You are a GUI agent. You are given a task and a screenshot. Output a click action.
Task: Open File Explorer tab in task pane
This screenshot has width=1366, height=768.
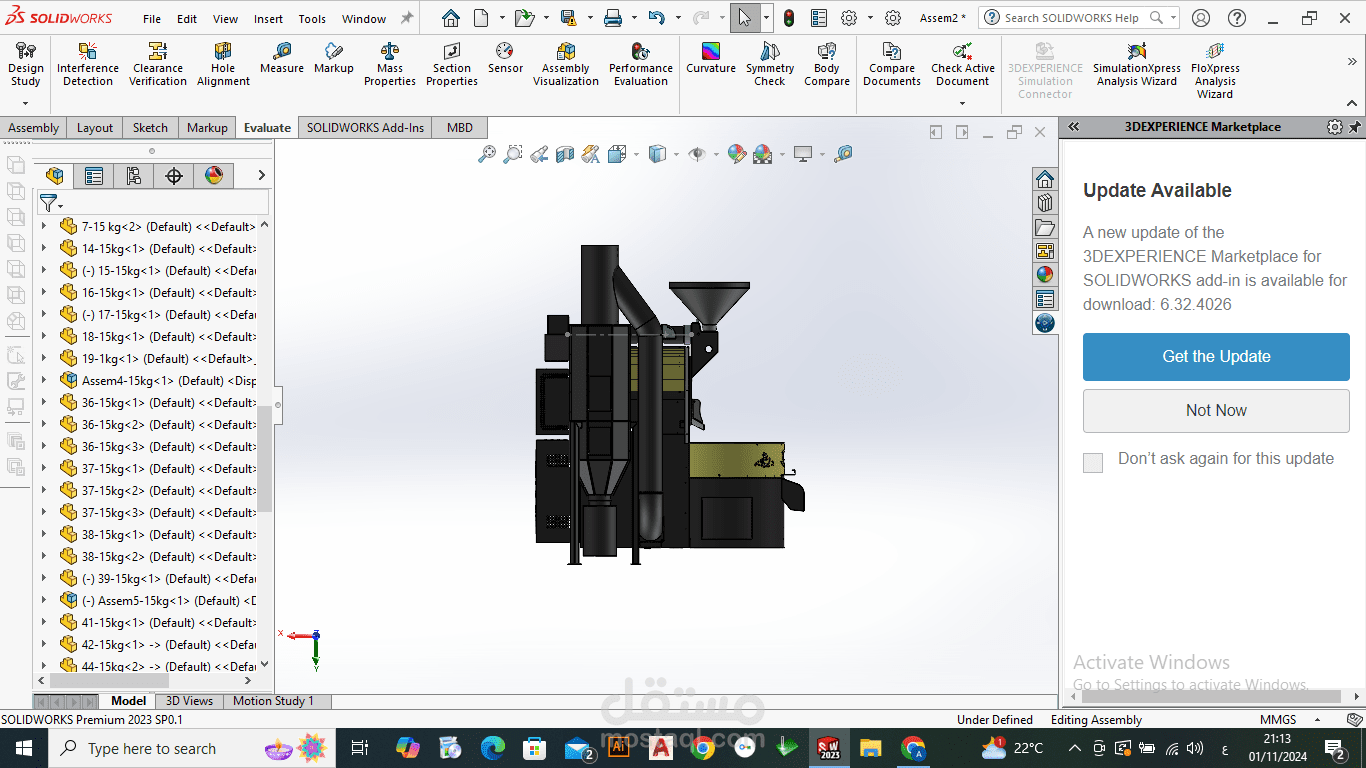point(1045,227)
